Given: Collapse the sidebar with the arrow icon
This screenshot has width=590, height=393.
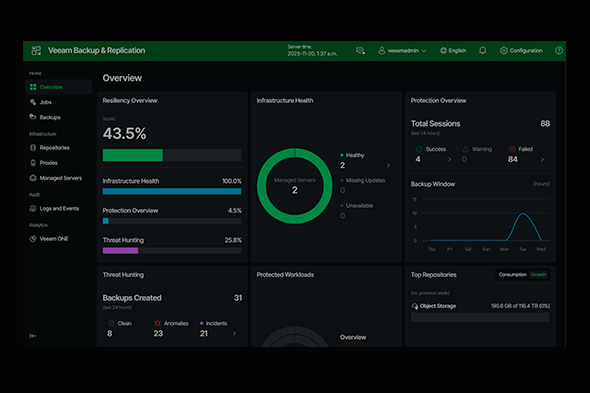Looking at the screenshot, I should click(x=33, y=336).
